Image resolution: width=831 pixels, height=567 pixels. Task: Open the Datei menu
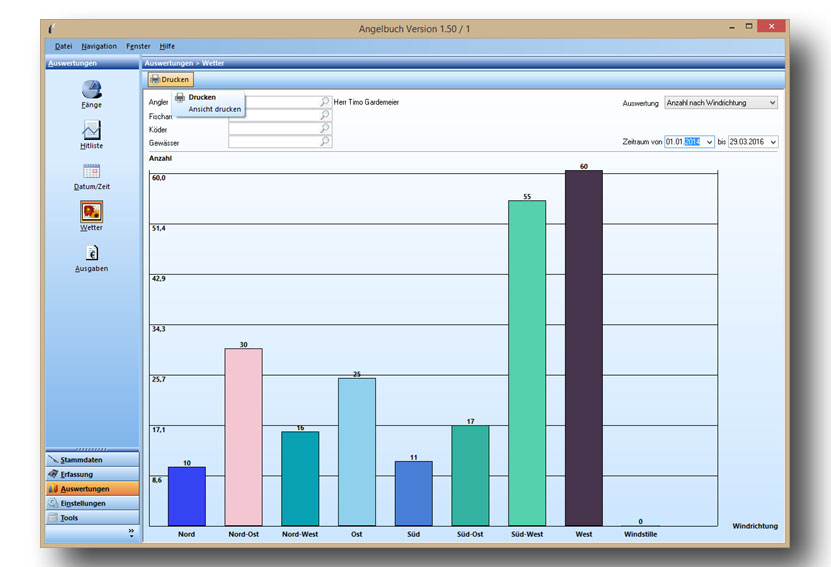(63, 46)
